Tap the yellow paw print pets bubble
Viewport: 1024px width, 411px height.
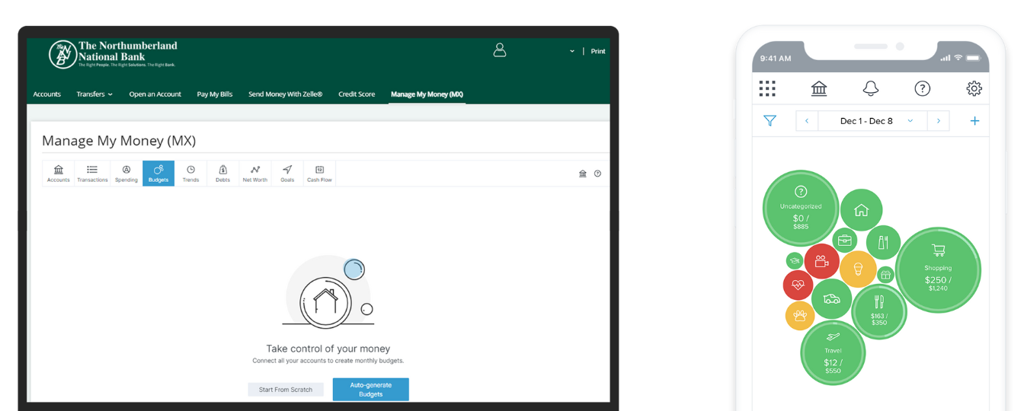tap(800, 316)
